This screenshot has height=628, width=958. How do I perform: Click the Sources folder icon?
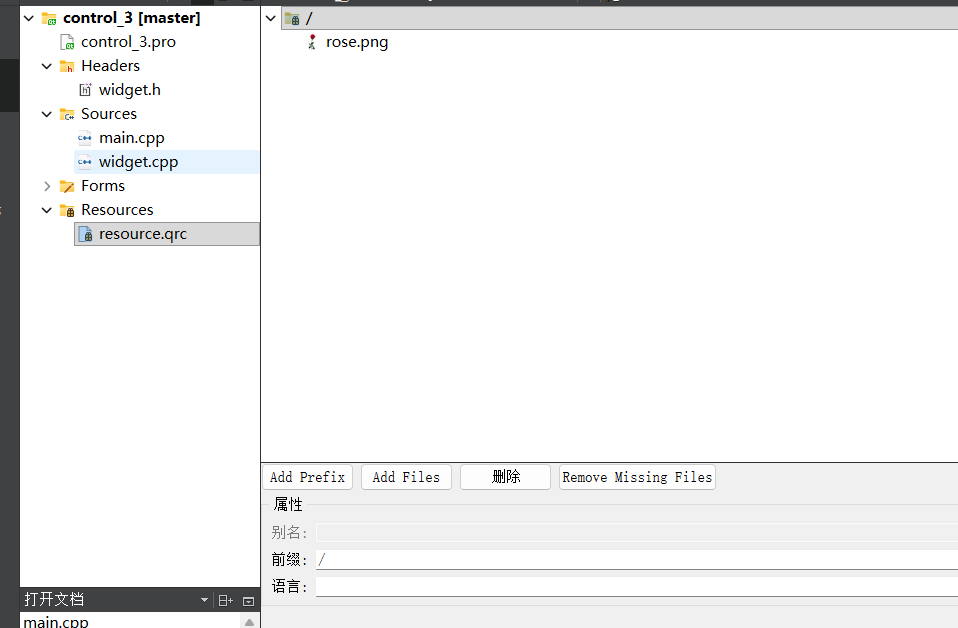pos(67,114)
